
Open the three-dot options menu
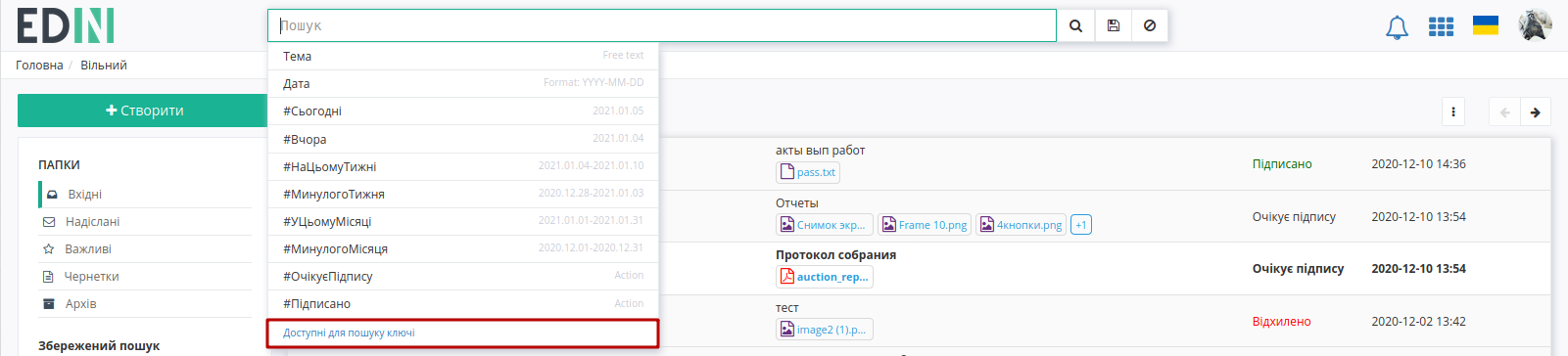1452,111
